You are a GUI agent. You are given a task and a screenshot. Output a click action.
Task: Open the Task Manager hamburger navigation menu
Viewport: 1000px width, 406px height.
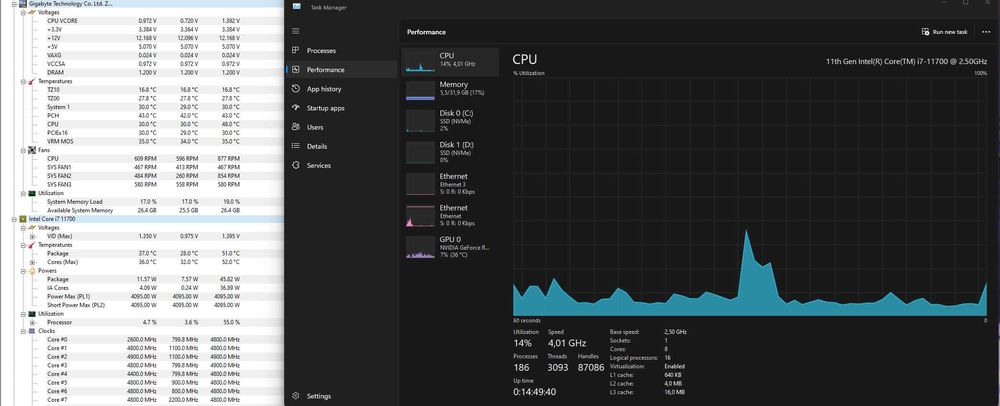click(295, 31)
